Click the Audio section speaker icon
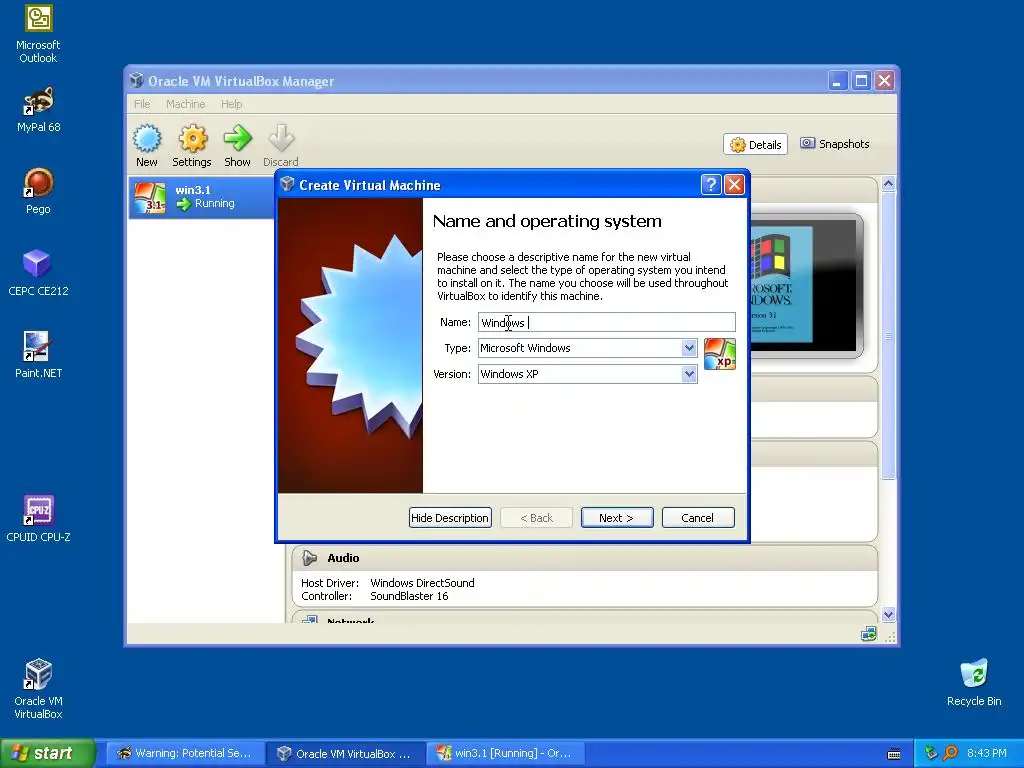 coord(310,558)
